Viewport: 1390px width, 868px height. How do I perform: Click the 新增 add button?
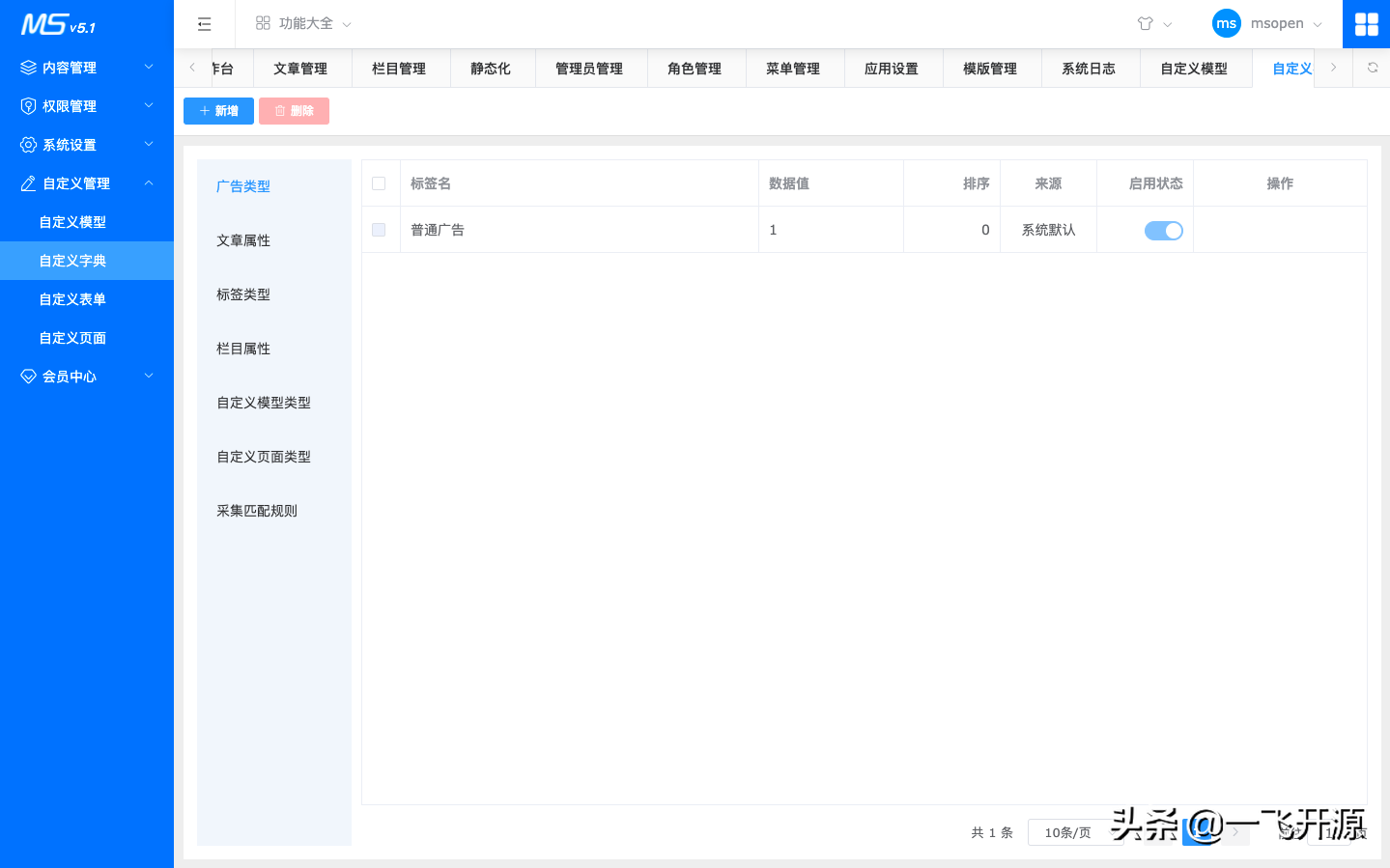(x=218, y=110)
